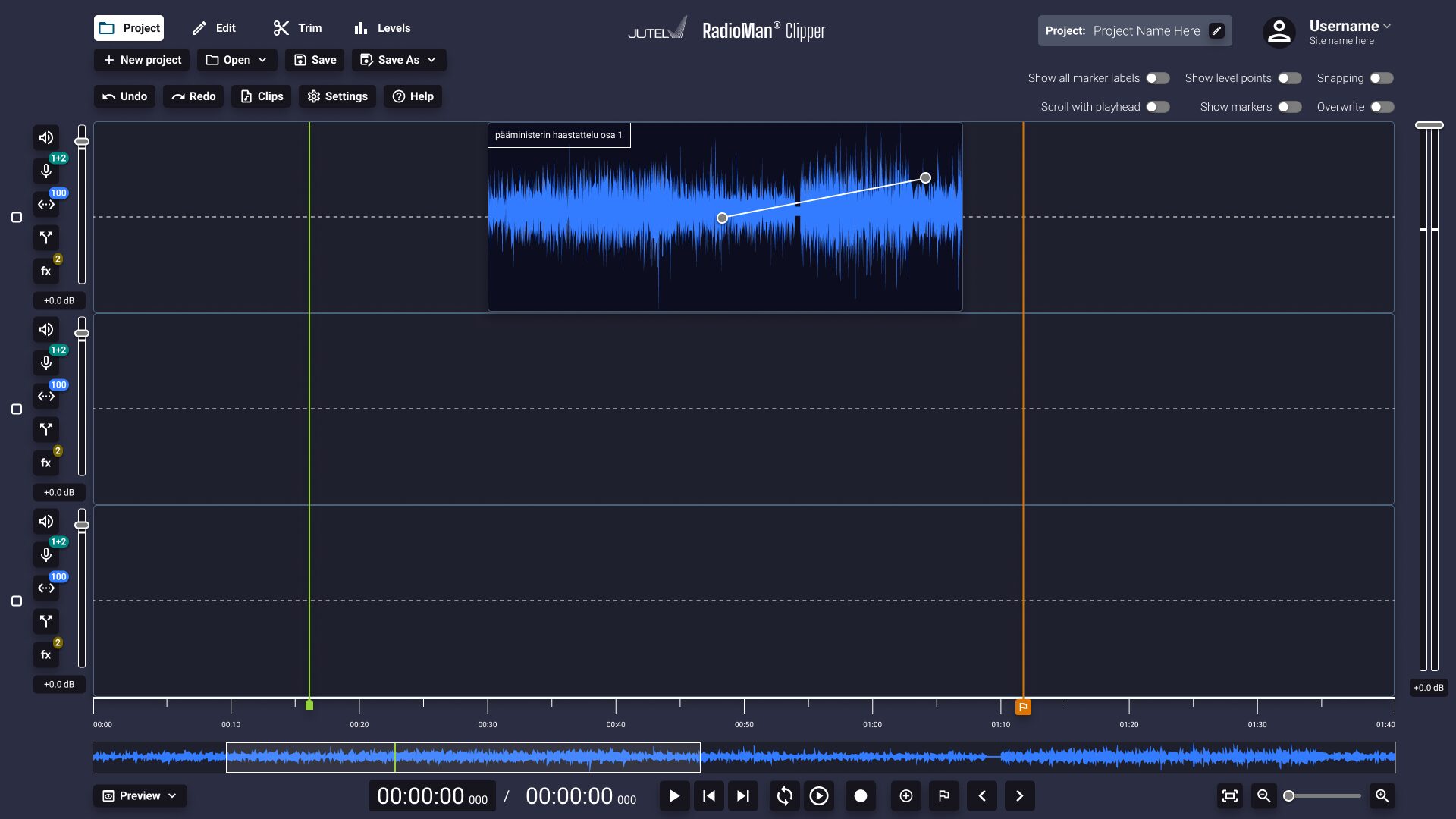Skip to the end of the project
The width and height of the screenshot is (1456, 819).
pyautogui.click(x=743, y=795)
